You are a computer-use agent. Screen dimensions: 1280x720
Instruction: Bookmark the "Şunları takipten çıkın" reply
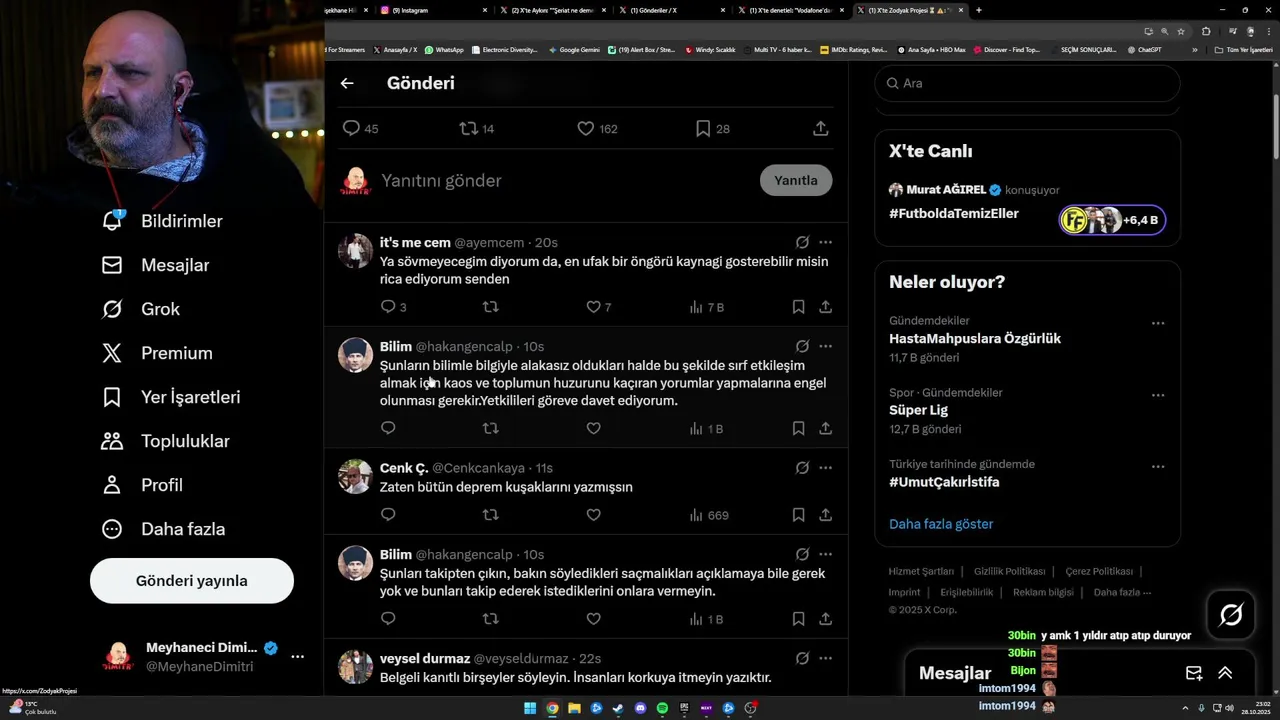[798, 619]
